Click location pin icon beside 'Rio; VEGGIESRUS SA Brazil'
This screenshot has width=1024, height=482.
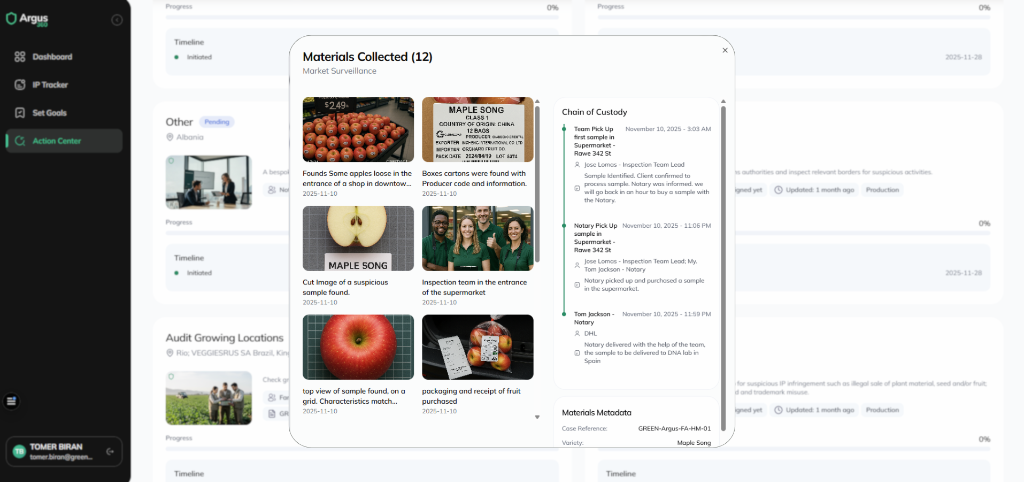tap(170, 353)
